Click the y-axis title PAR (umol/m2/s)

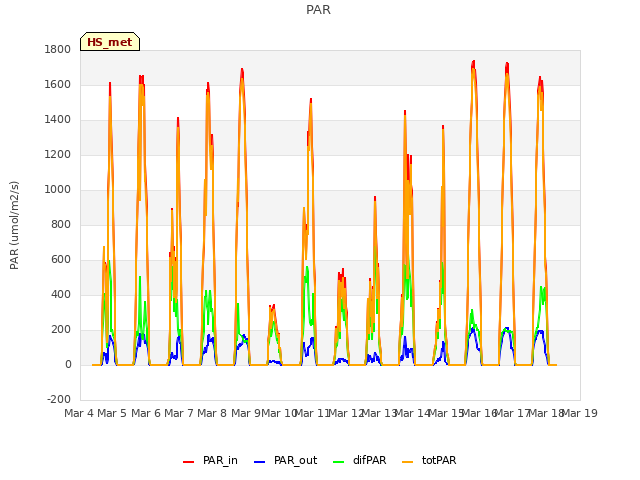14,225
